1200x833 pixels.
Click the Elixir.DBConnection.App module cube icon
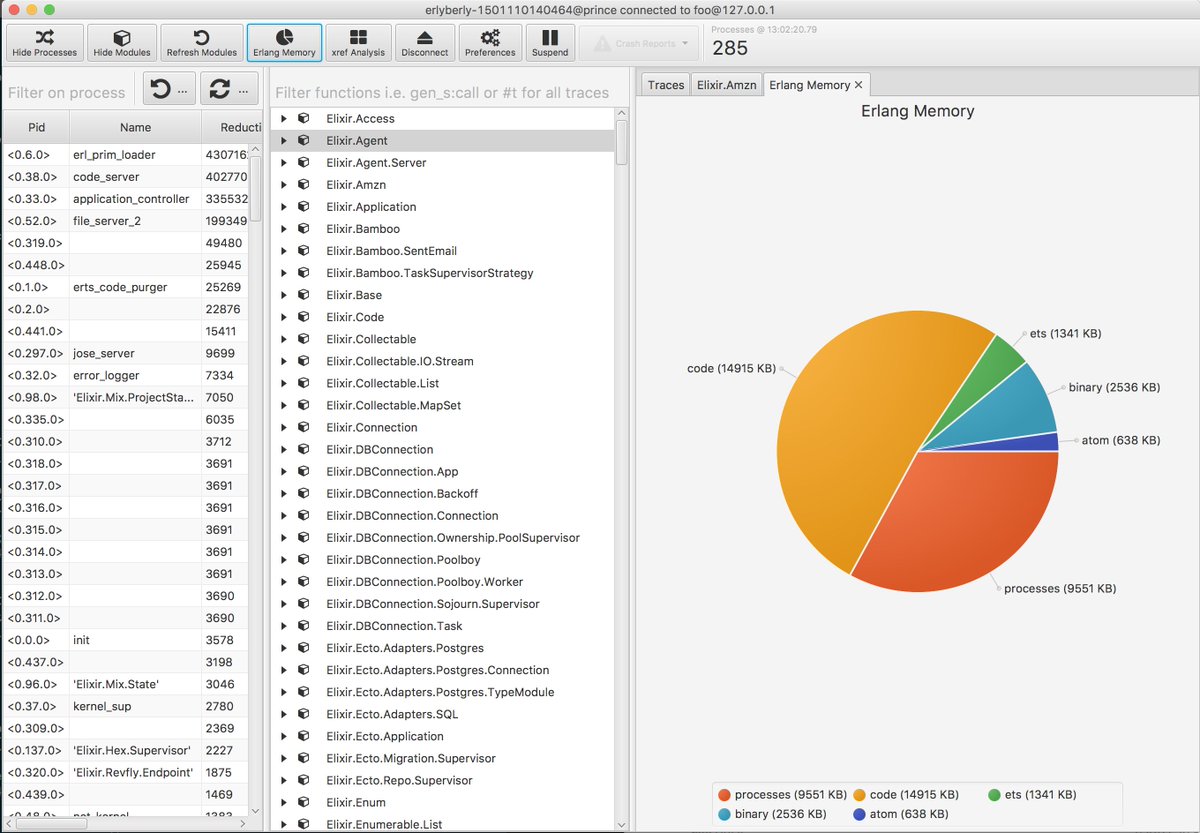(x=304, y=470)
